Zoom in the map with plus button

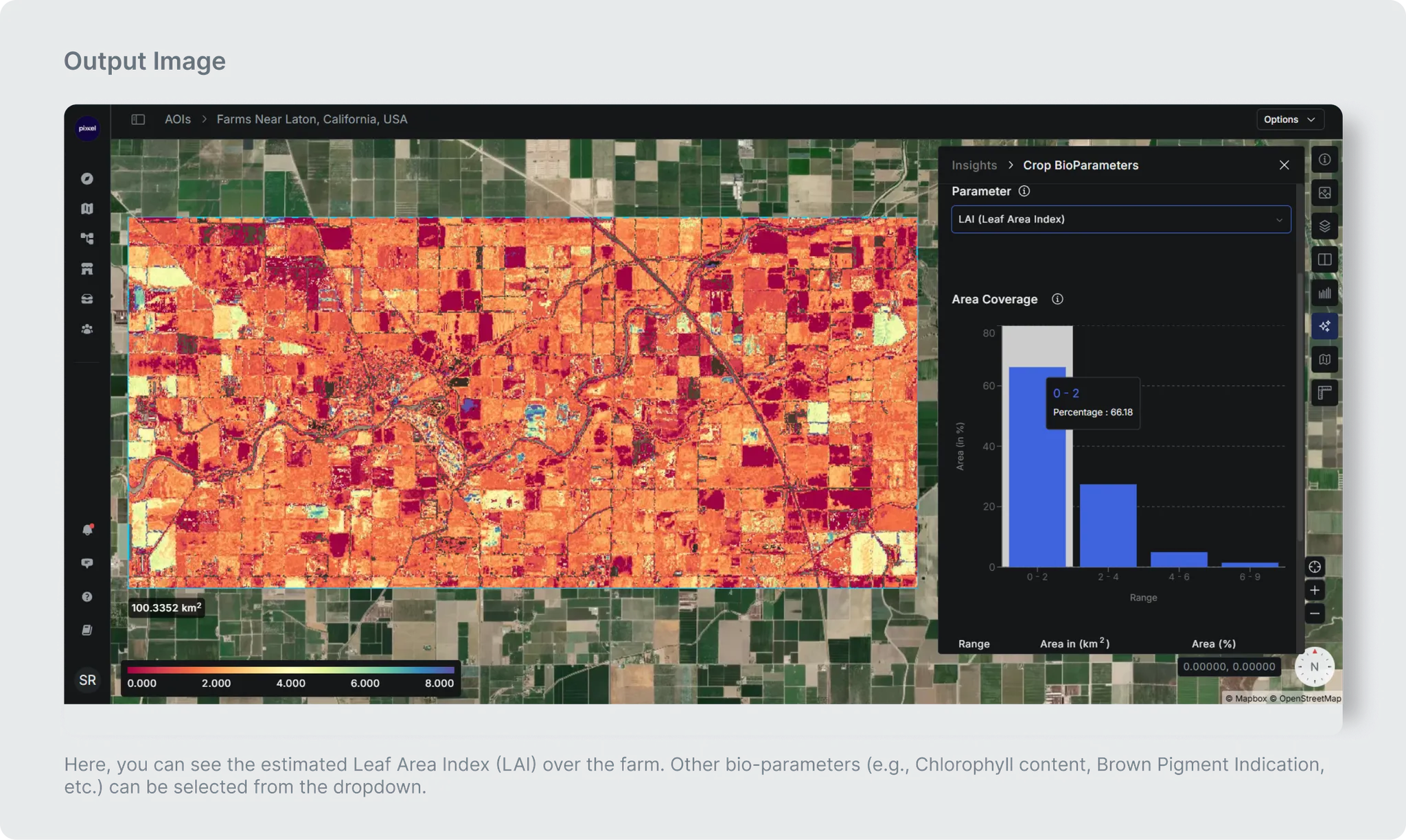coord(1315,590)
